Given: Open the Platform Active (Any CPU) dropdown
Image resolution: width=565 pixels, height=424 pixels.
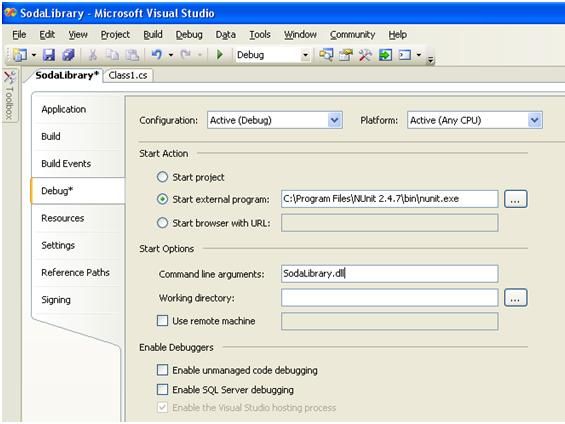Looking at the screenshot, I should tap(475, 120).
